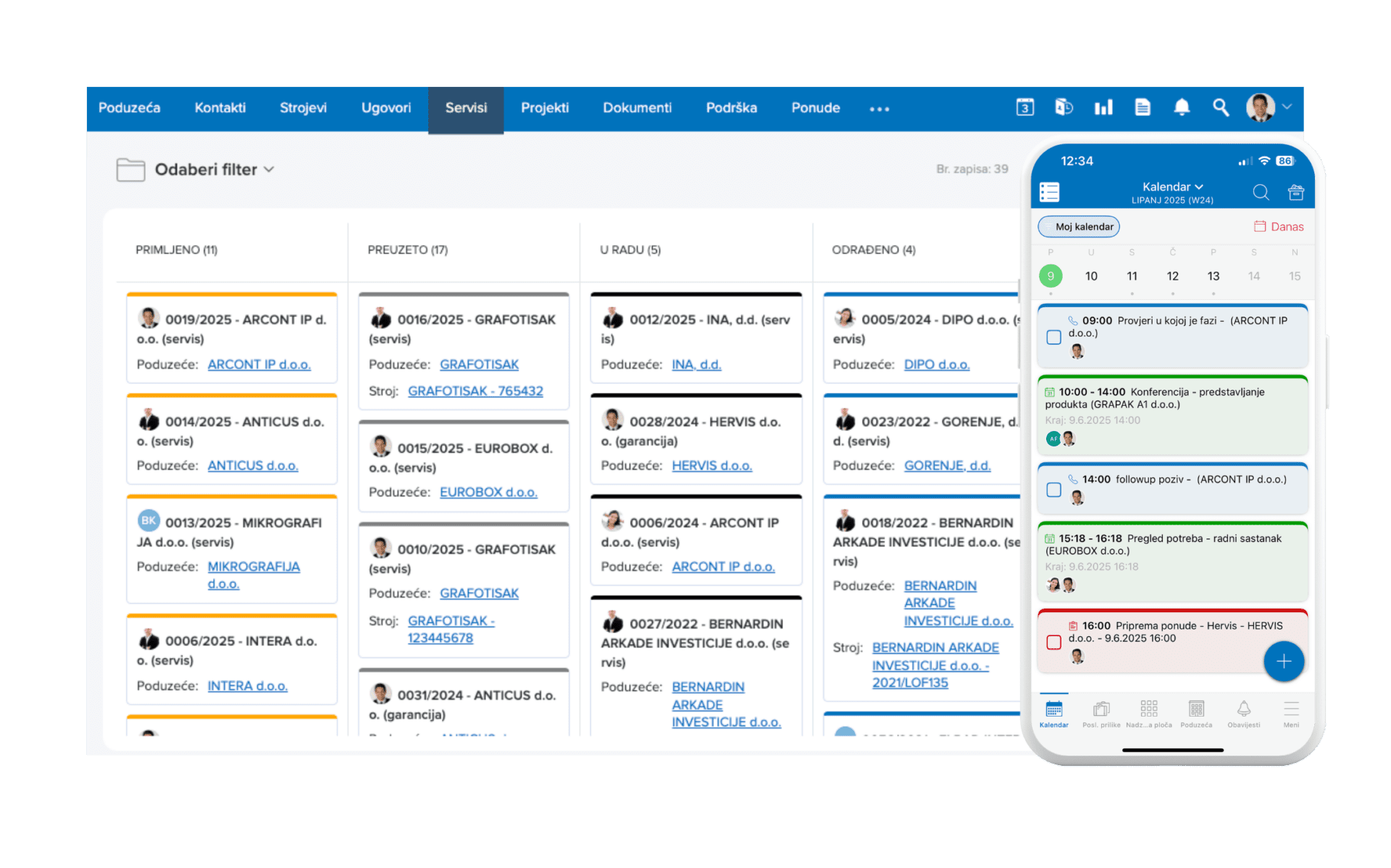This screenshot has height=868, width=1391.
Task: Expand the Odaberi filter dropdown
Action: (214, 170)
